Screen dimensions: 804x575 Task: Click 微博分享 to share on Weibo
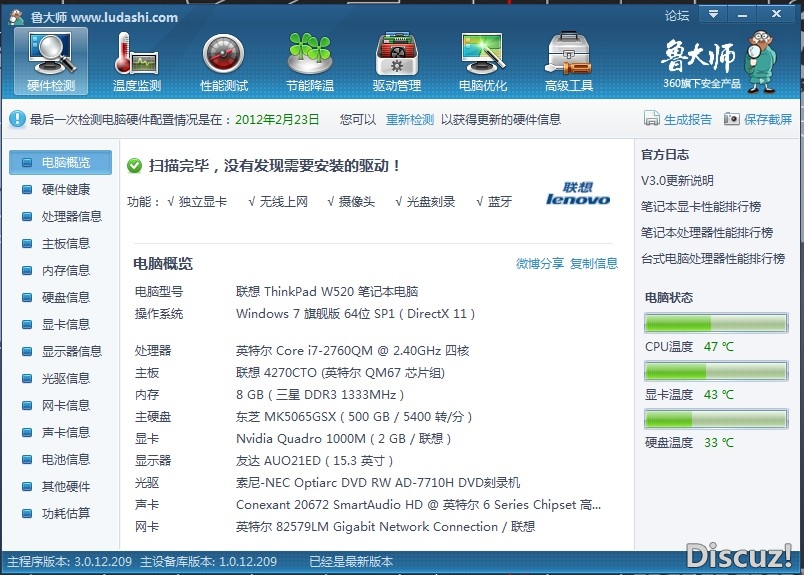[x=539, y=264]
